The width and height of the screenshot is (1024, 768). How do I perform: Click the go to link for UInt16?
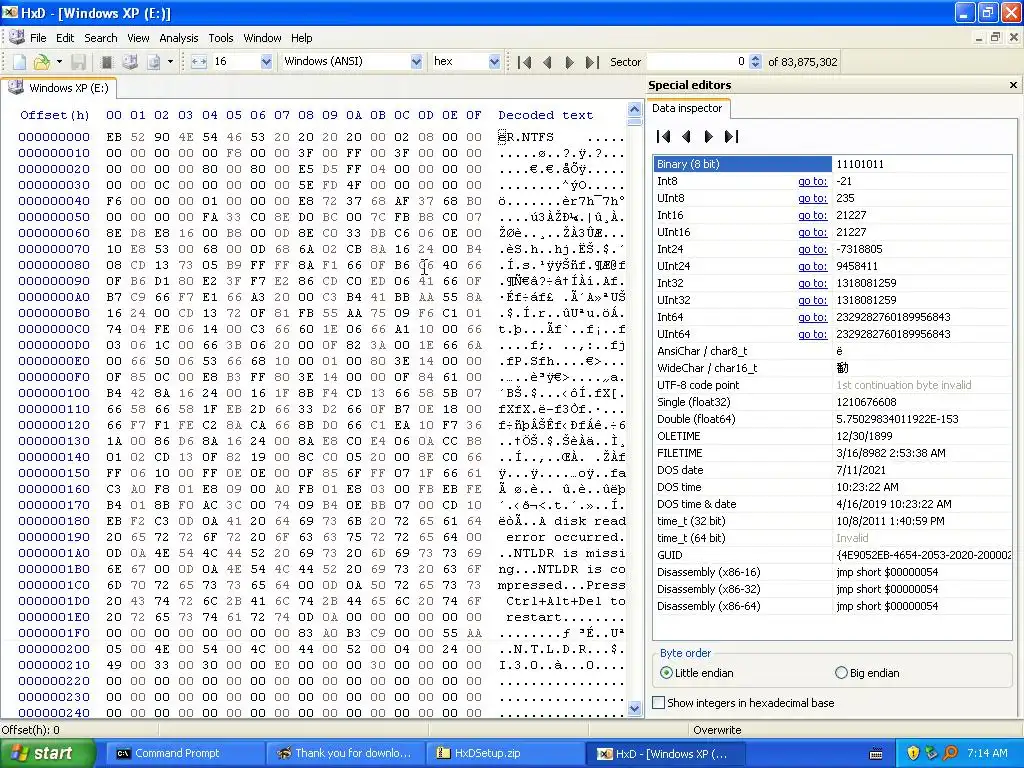click(x=812, y=232)
